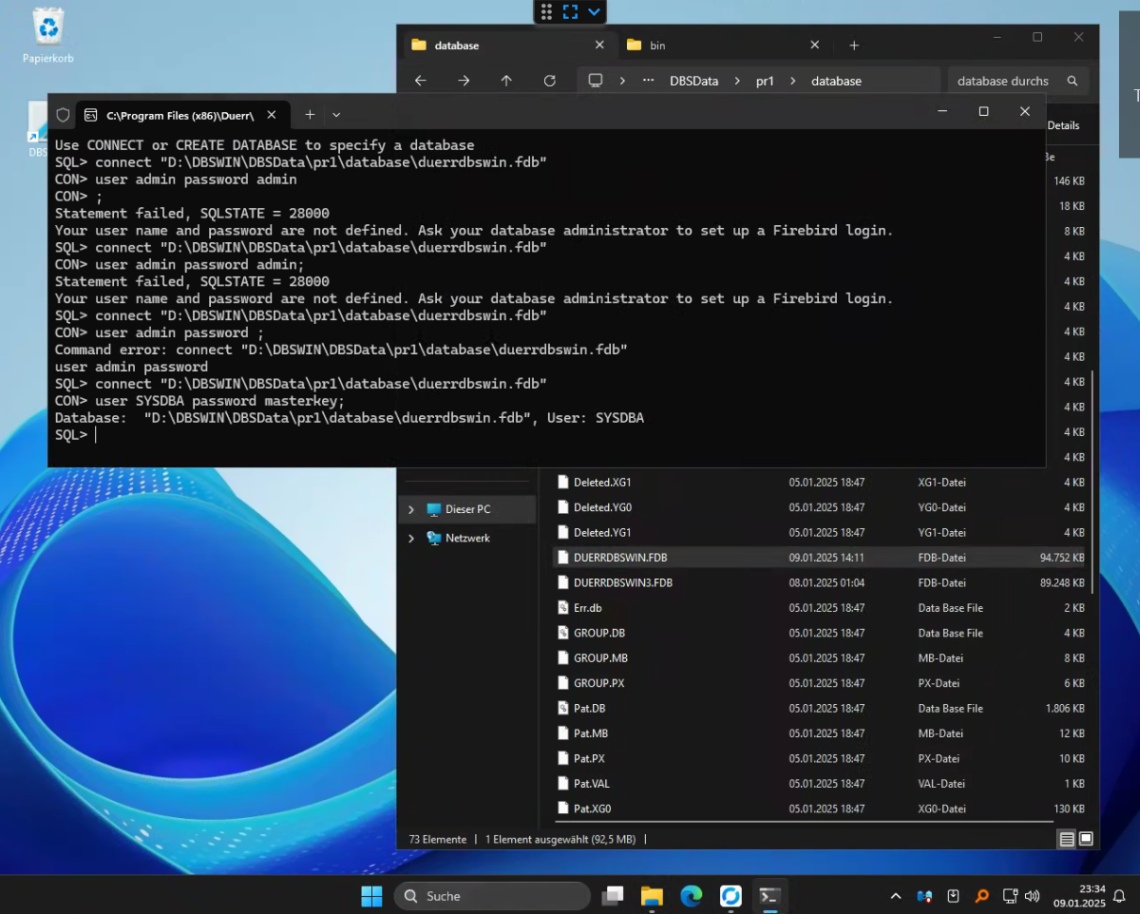Toggle the Details pane

click(x=1065, y=125)
